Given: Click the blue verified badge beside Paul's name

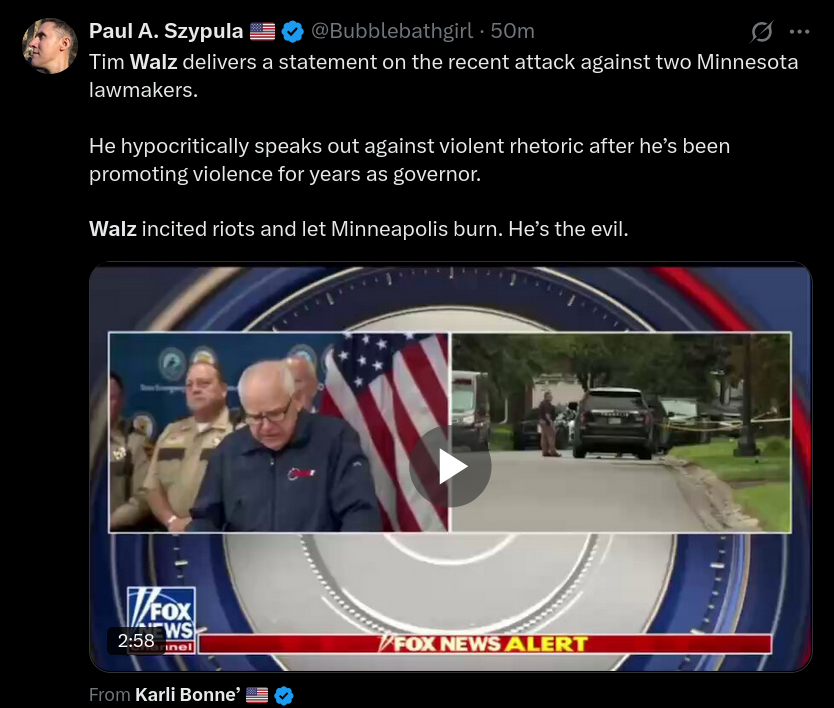Looking at the screenshot, I should tap(292, 32).
